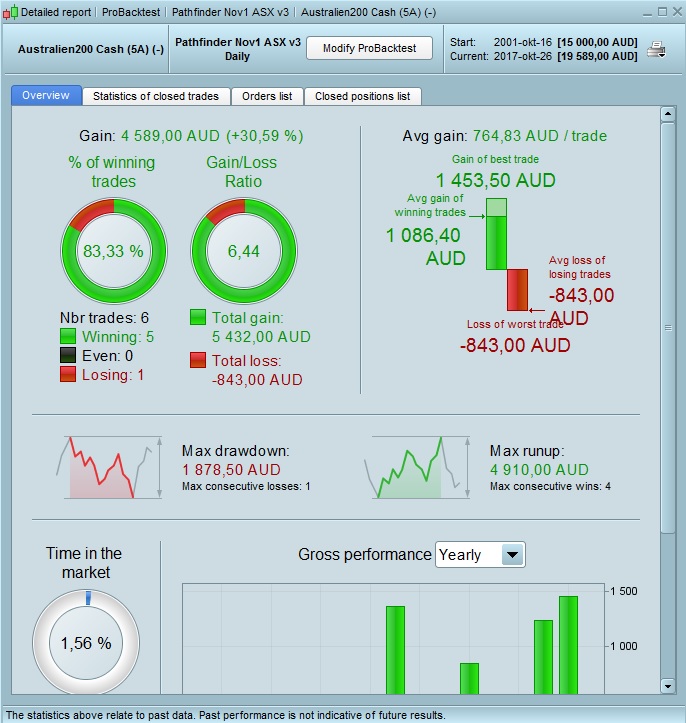Click the red worst trade bar
This screenshot has width=686, height=723.
click(x=517, y=290)
